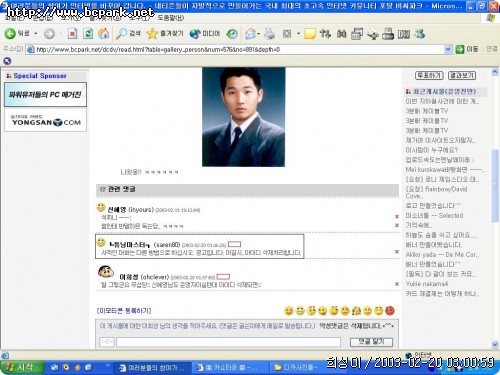This screenshot has width=500, height=375.
Task: Click the portrait photo in the post
Action: tap(243, 117)
